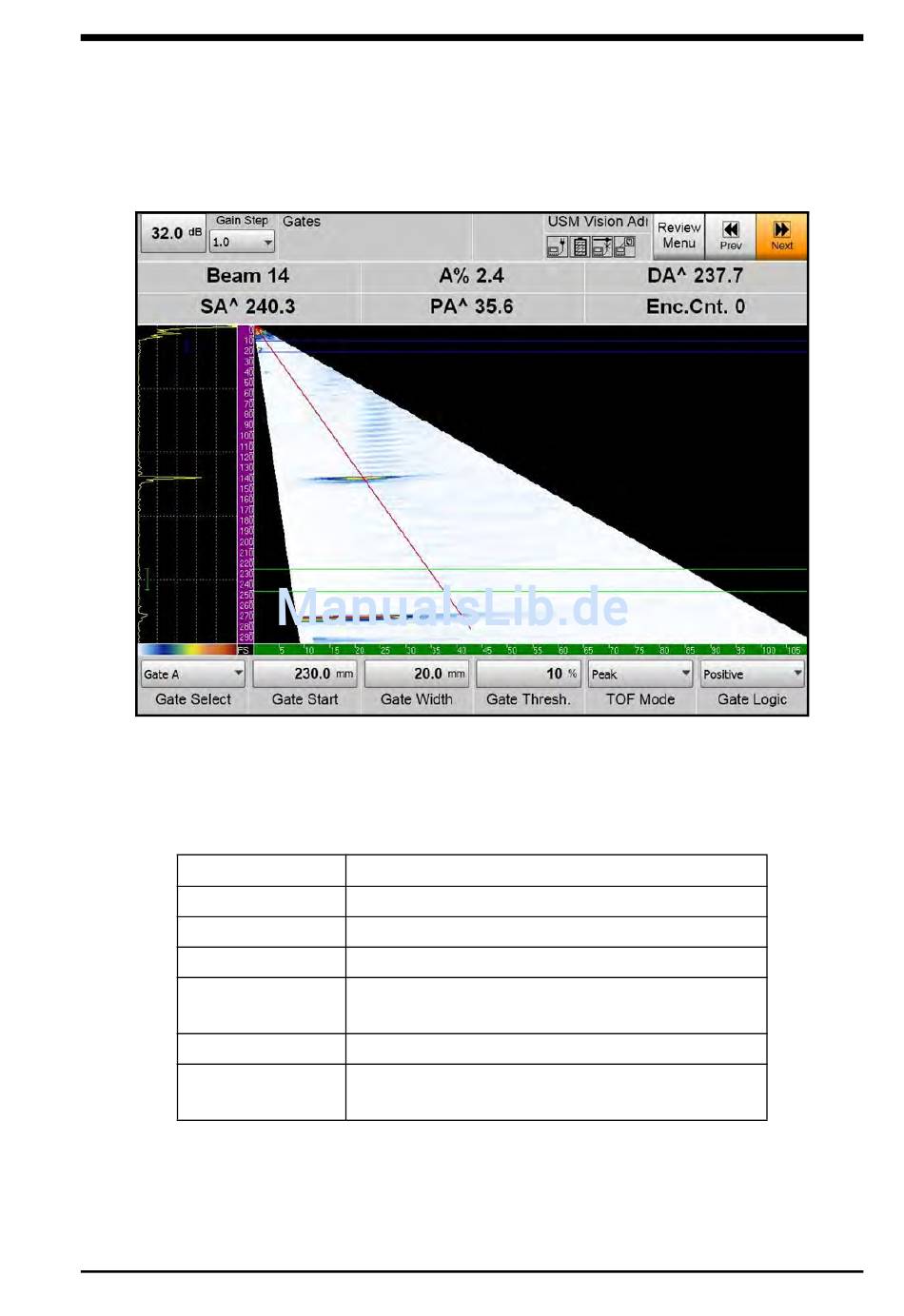Click the FS label beside the color palette
The width and height of the screenshot is (904, 1316).
pos(244,651)
